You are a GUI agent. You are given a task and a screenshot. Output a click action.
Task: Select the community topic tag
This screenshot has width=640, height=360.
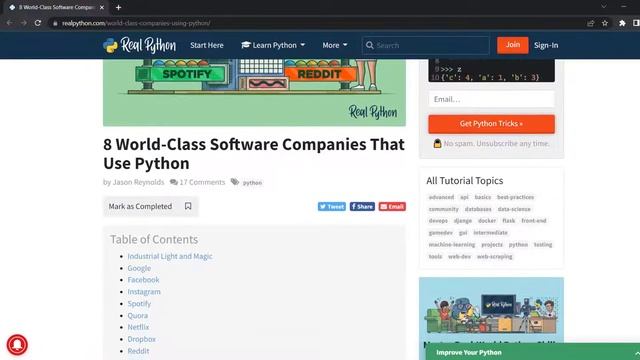click(x=444, y=209)
